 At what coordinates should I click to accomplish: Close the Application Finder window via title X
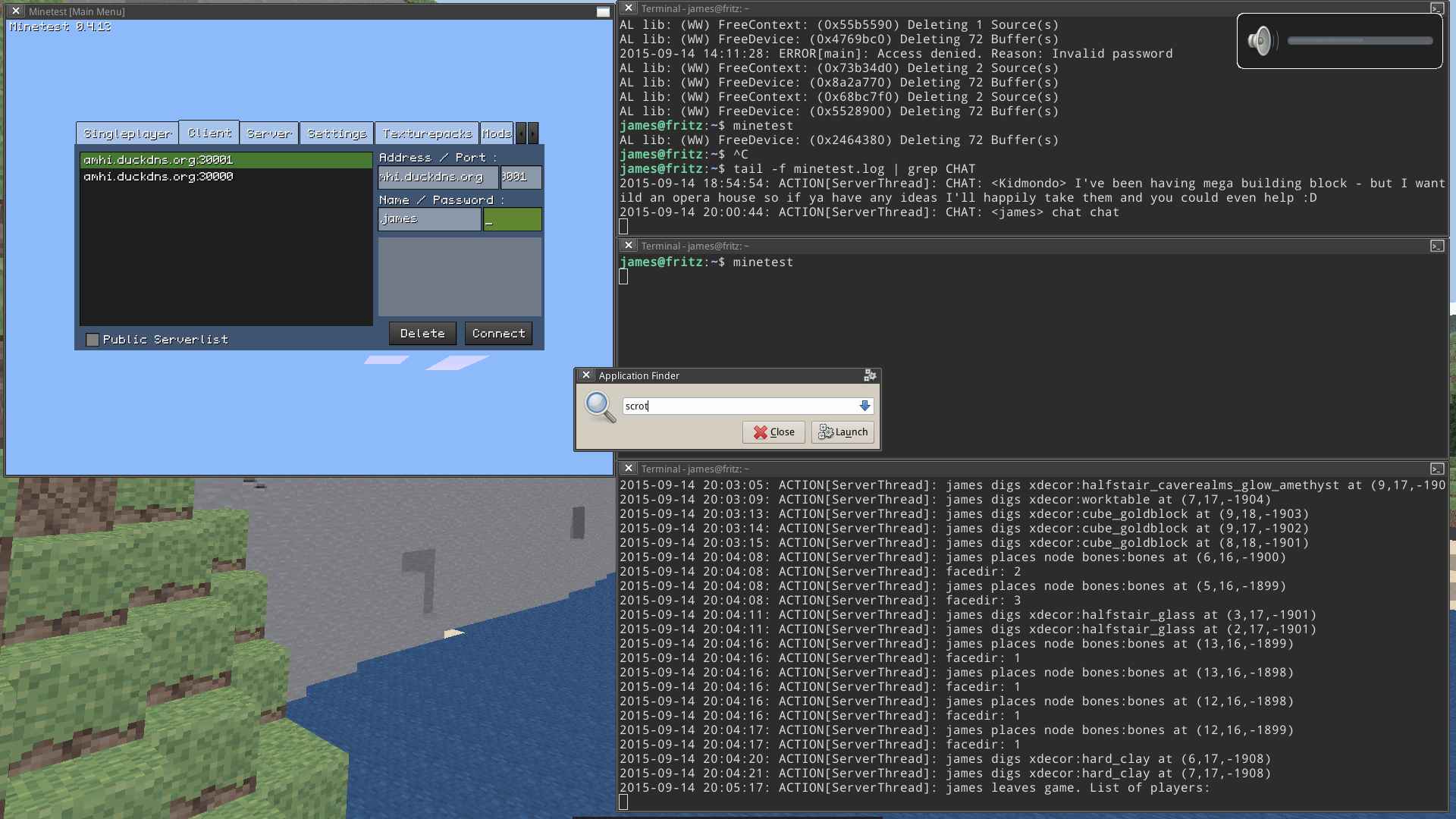click(585, 375)
